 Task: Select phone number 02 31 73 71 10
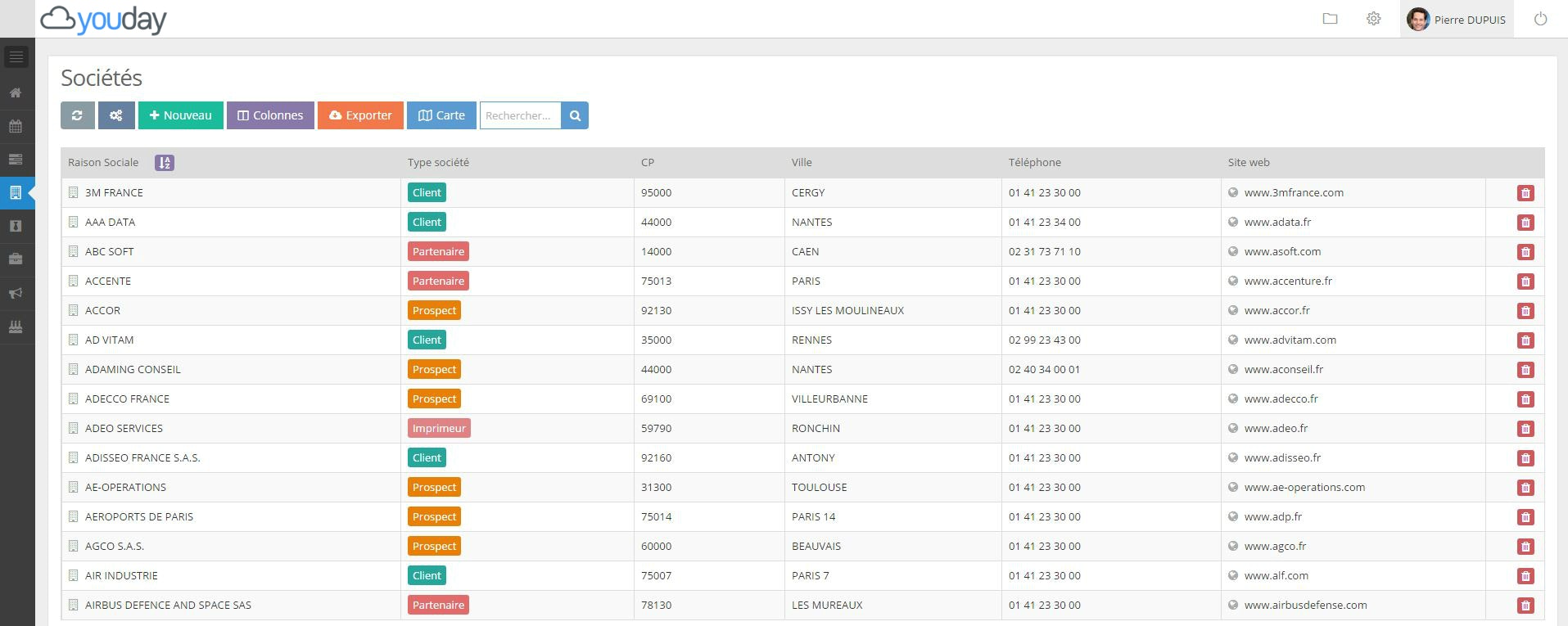pos(1045,252)
